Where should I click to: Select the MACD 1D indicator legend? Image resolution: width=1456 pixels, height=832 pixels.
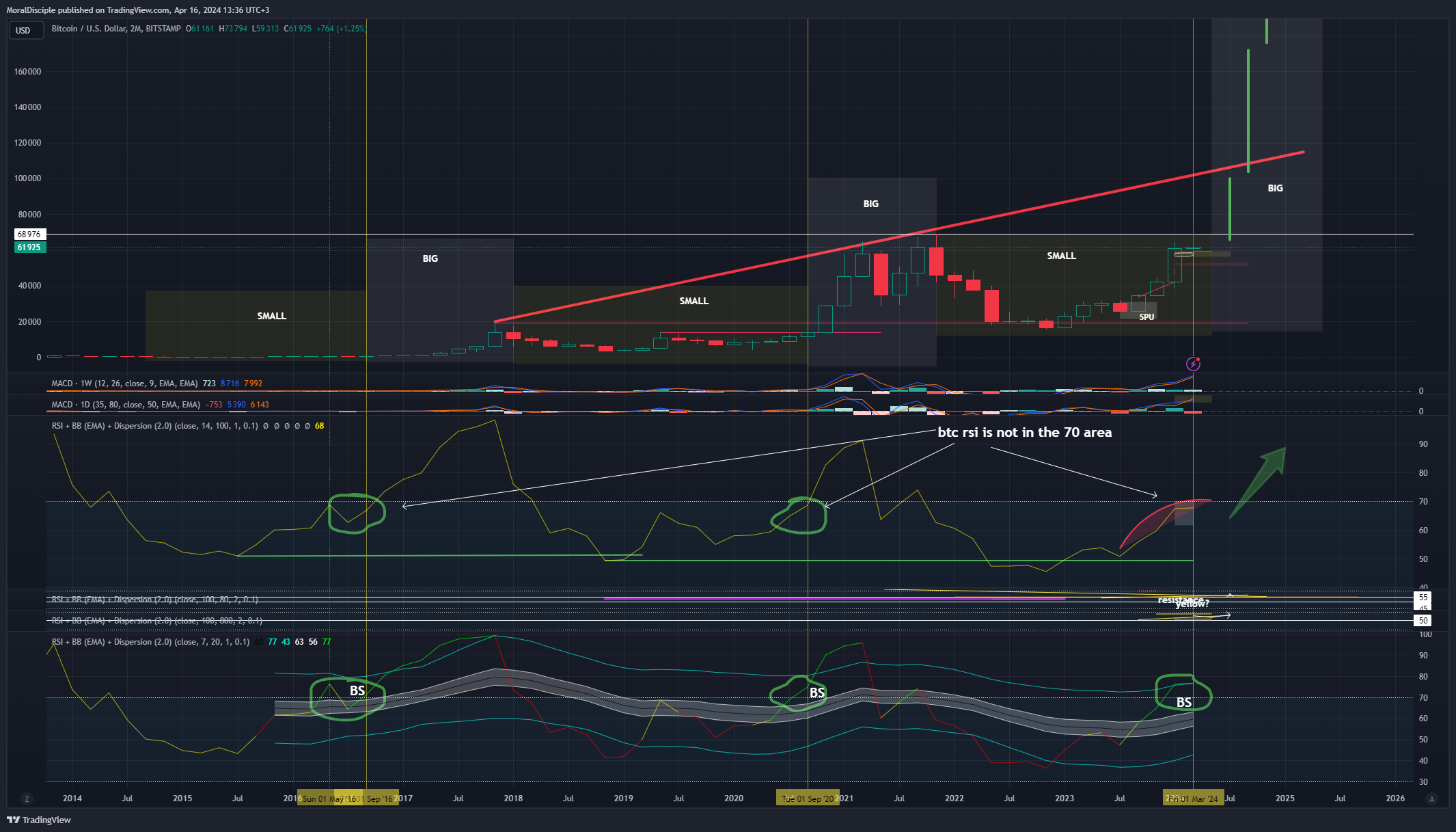126,405
